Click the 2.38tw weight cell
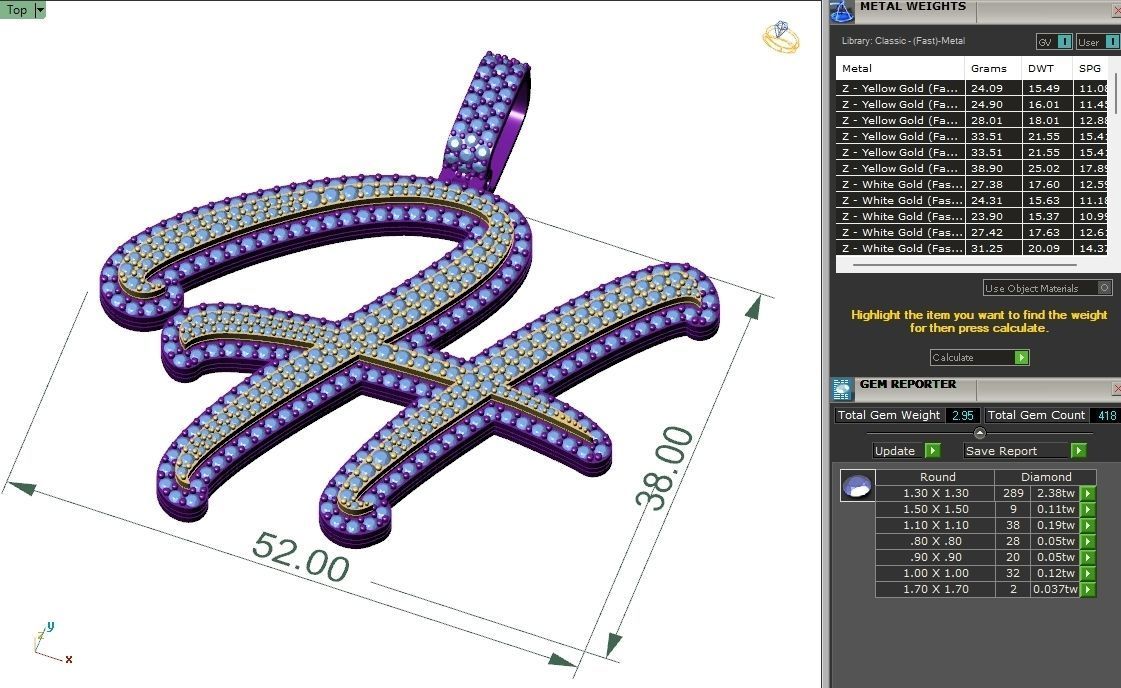Image resolution: width=1121 pixels, height=688 pixels. [x=1055, y=493]
